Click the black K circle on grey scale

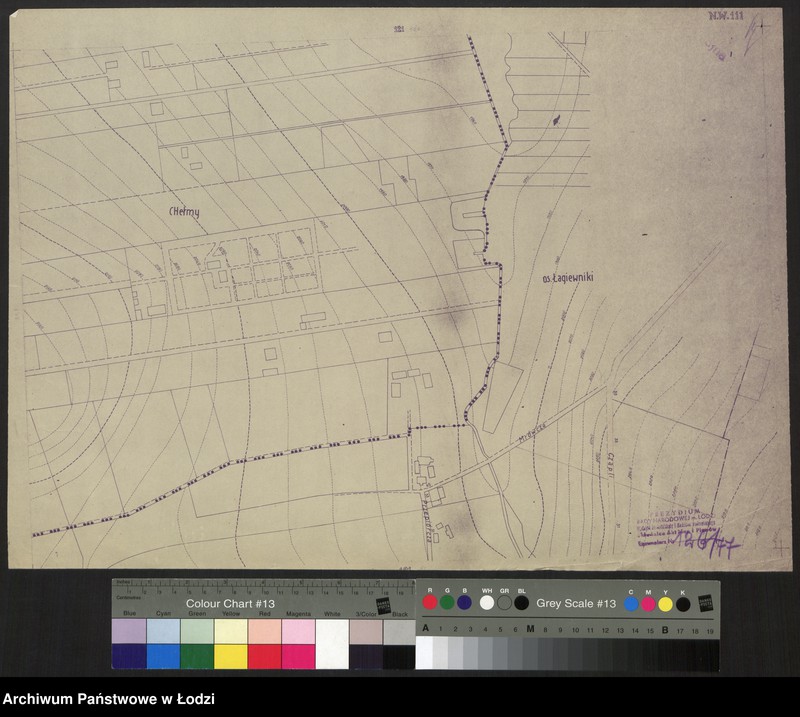click(683, 604)
